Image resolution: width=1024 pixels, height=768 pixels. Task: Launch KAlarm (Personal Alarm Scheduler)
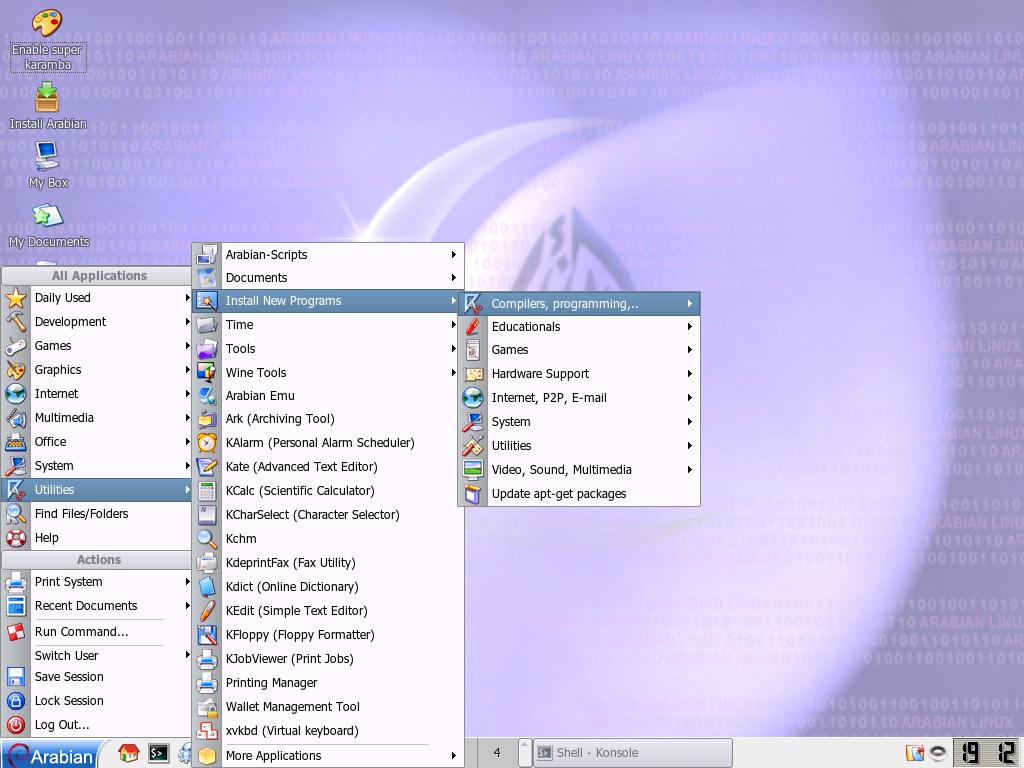point(328,443)
